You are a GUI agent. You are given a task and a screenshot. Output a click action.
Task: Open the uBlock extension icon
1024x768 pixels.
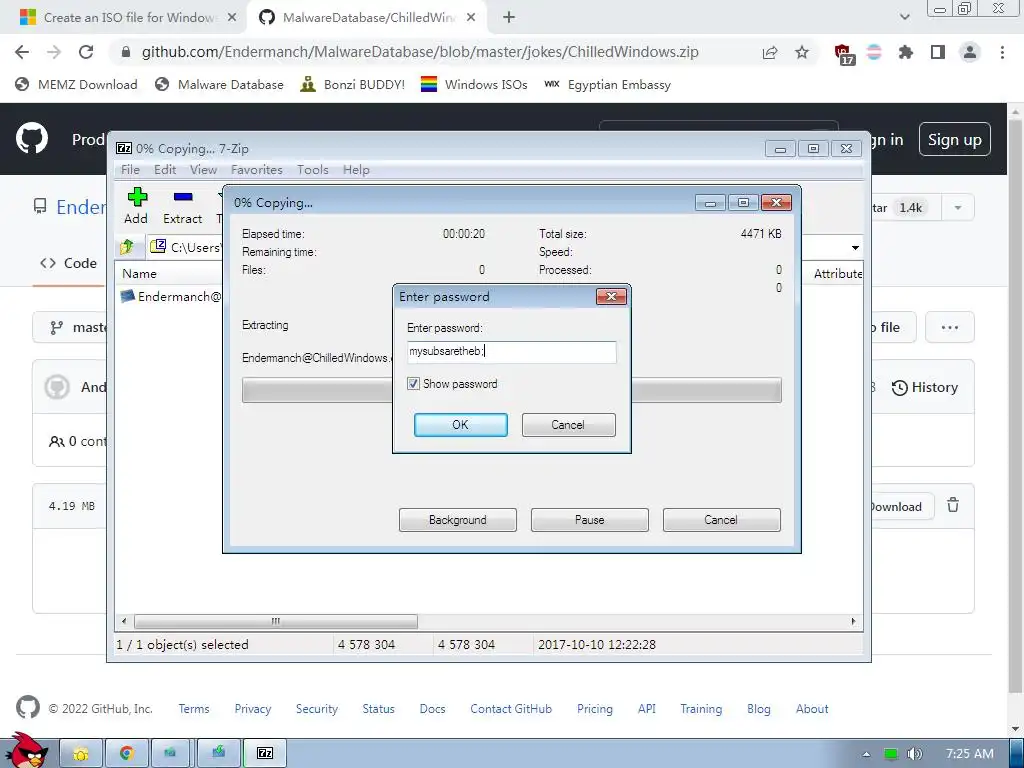pos(844,54)
